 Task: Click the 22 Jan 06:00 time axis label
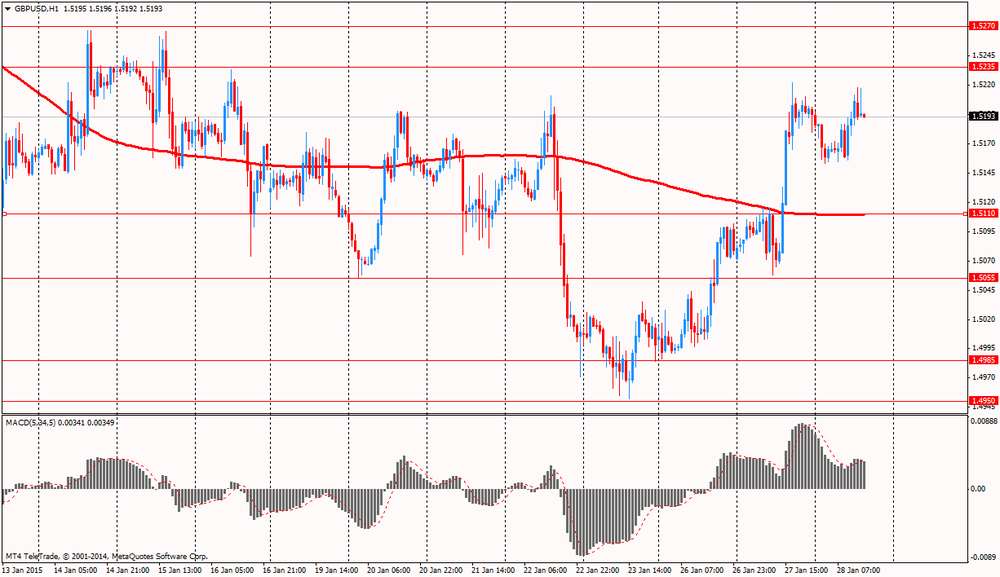(x=546, y=570)
